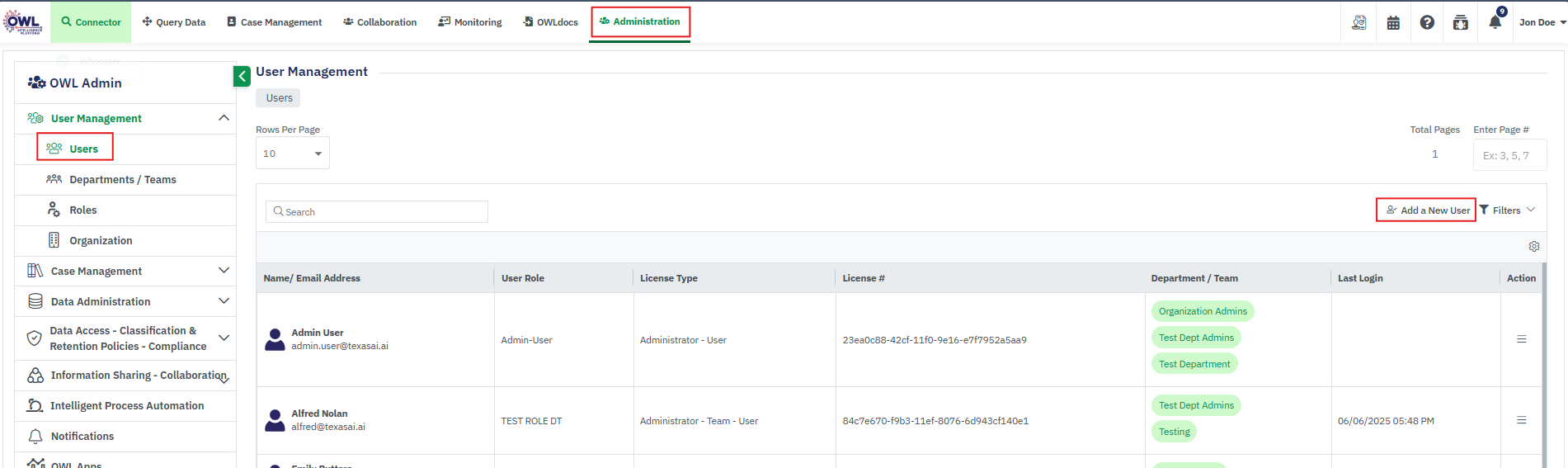Open the Rows Per Page dropdown

(293, 154)
